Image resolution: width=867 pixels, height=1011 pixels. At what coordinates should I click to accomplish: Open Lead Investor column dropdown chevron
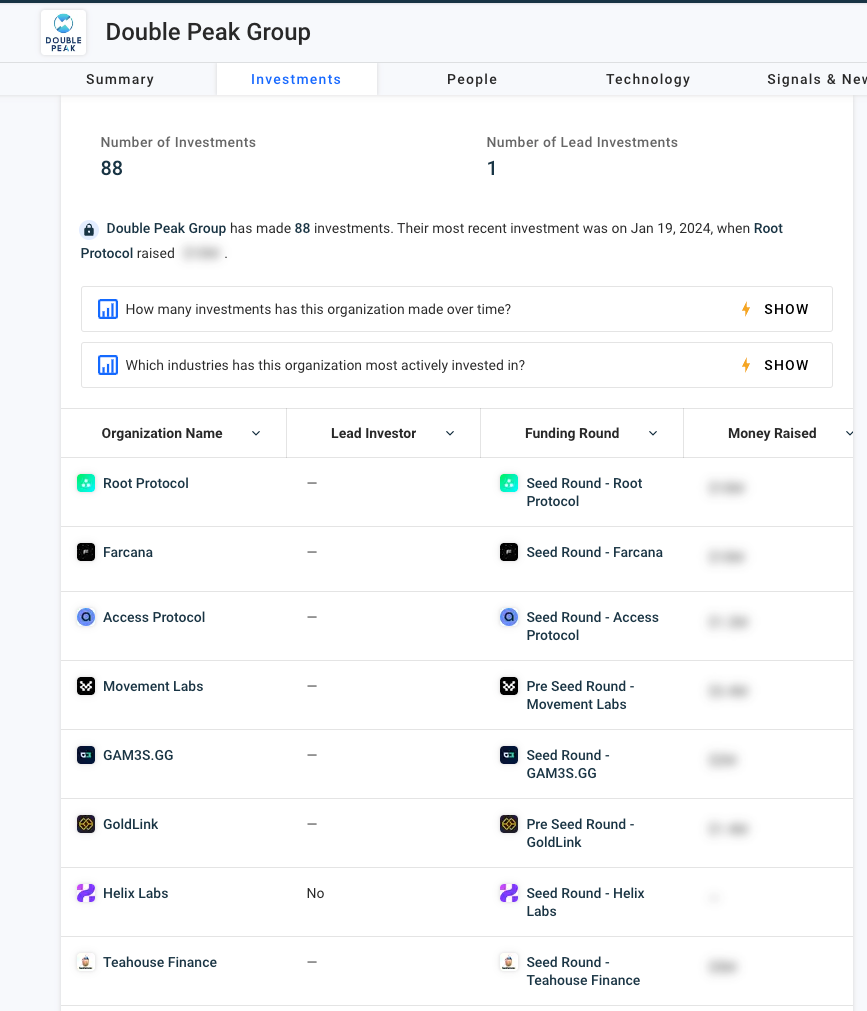pos(450,433)
